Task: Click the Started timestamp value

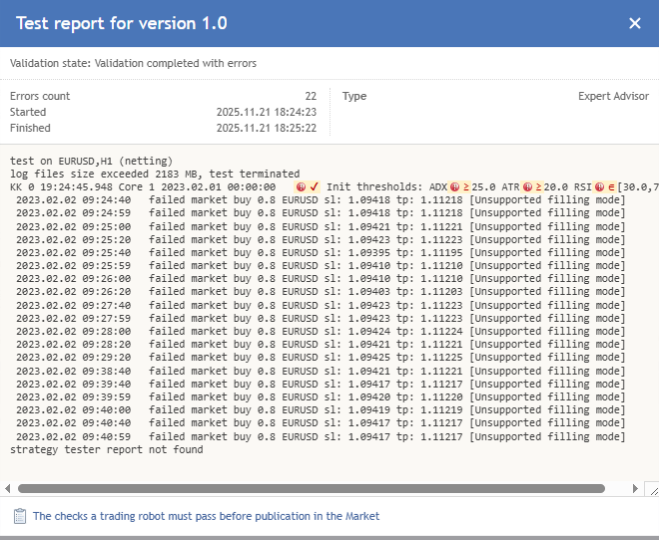Action: pyautogui.click(x=266, y=112)
